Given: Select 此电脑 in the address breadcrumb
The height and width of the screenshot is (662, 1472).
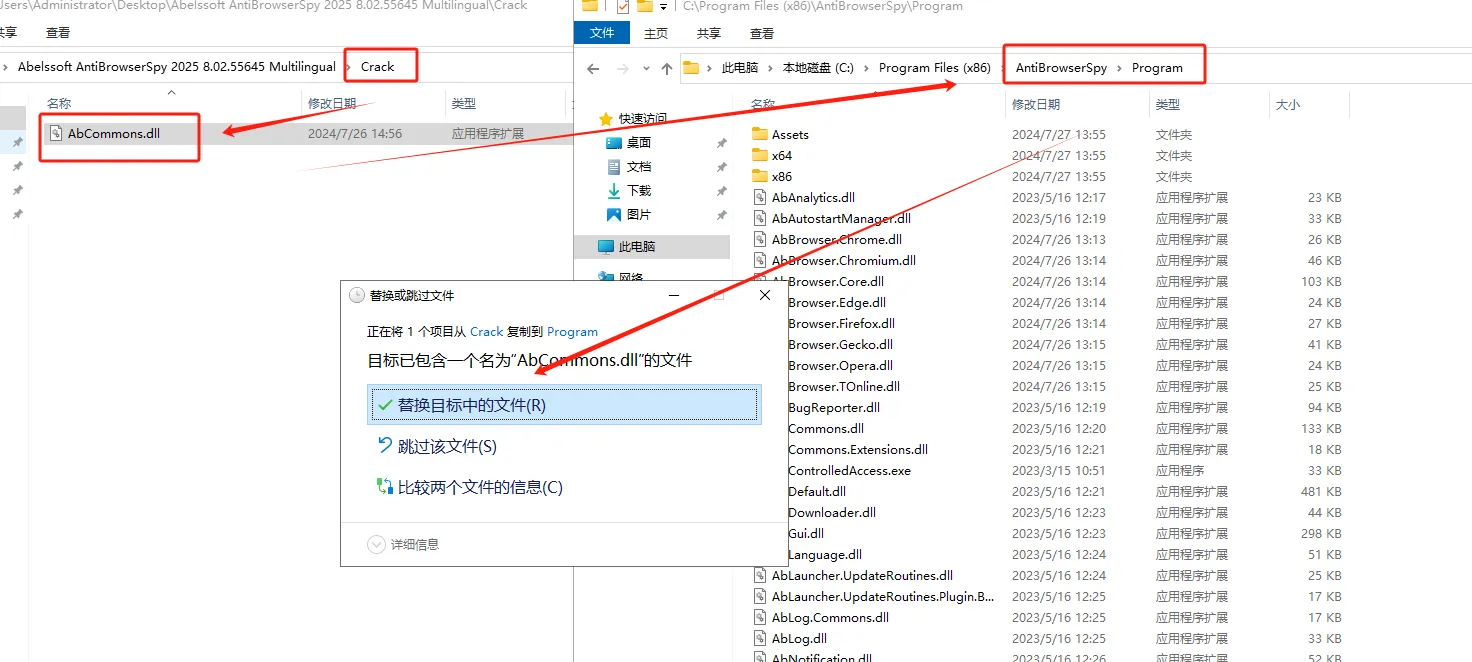Looking at the screenshot, I should click(740, 68).
